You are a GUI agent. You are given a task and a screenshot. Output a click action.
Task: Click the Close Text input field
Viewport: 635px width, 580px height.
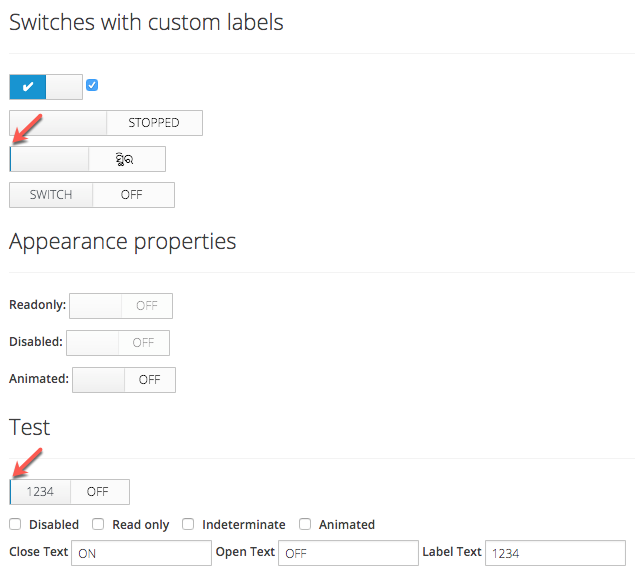pos(141,553)
